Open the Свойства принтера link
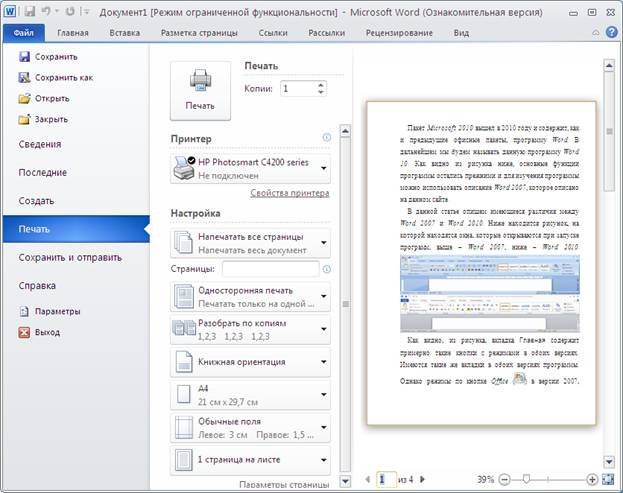The height and width of the screenshot is (493, 623). pyautogui.click(x=289, y=193)
